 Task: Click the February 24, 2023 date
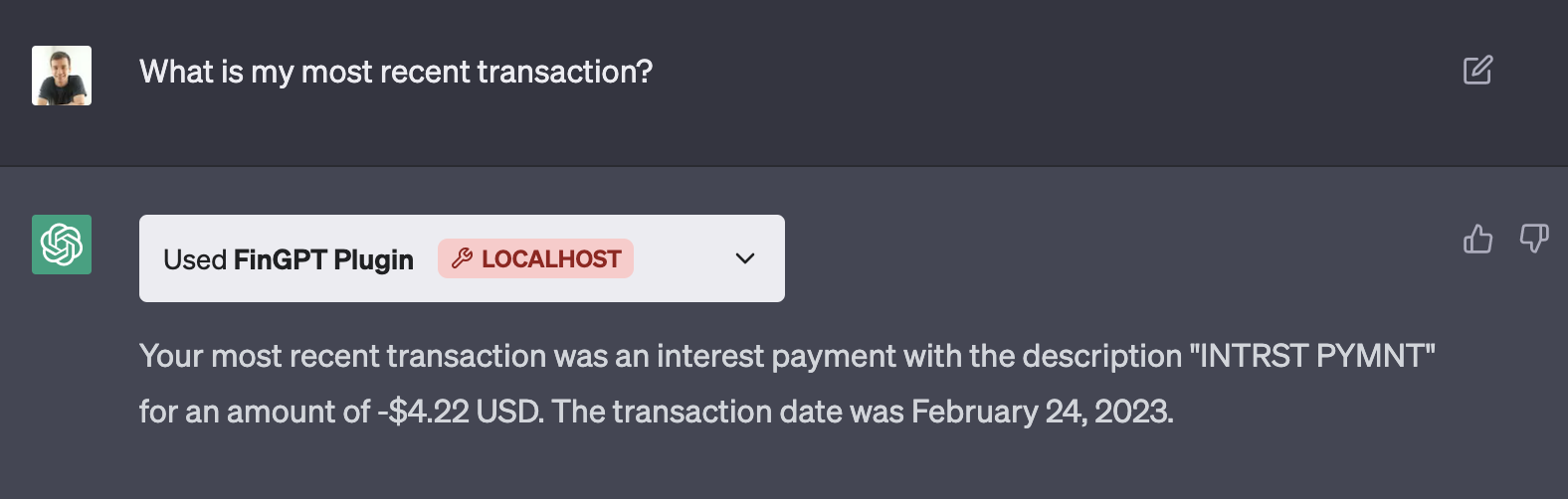(x=1042, y=412)
